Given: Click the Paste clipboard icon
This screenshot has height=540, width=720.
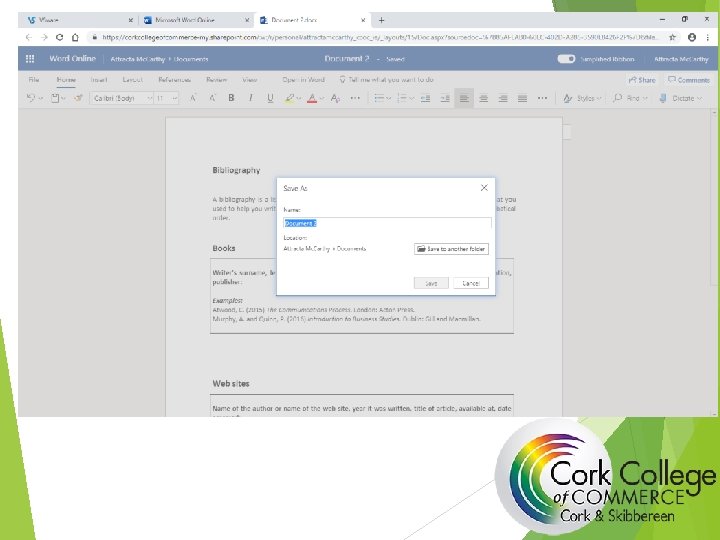Looking at the screenshot, I should [55, 98].
